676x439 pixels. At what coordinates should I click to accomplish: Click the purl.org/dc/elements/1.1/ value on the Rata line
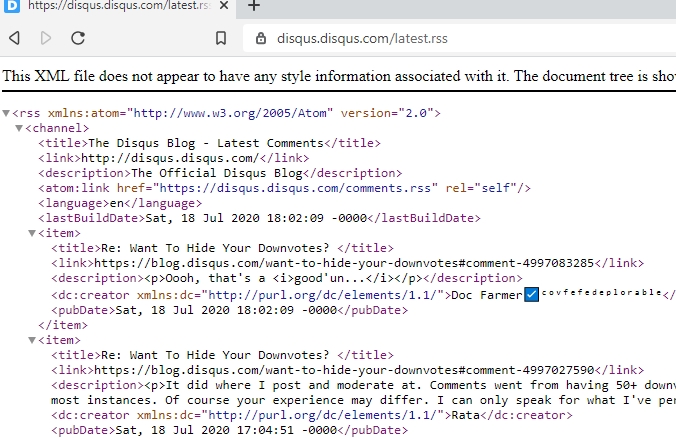click(325, 415)
